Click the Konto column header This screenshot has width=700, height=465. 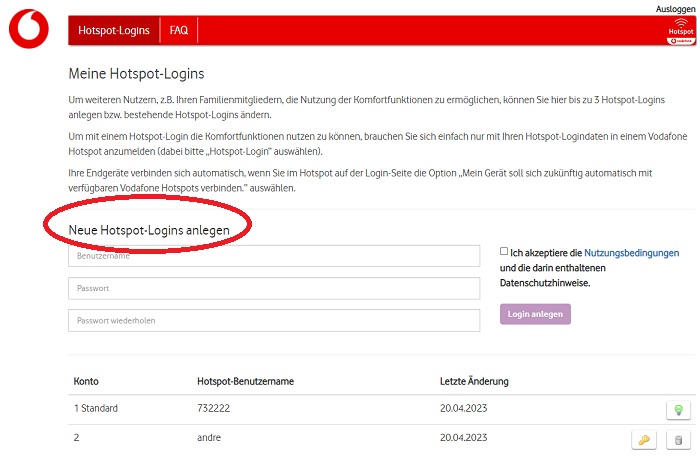[86, 382]
